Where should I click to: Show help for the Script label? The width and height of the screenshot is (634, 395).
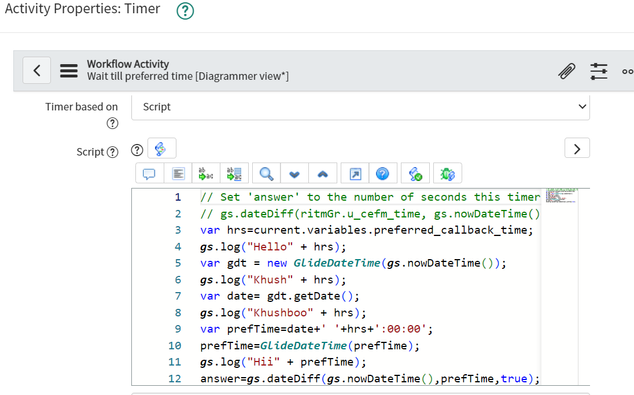pos(112,152)
